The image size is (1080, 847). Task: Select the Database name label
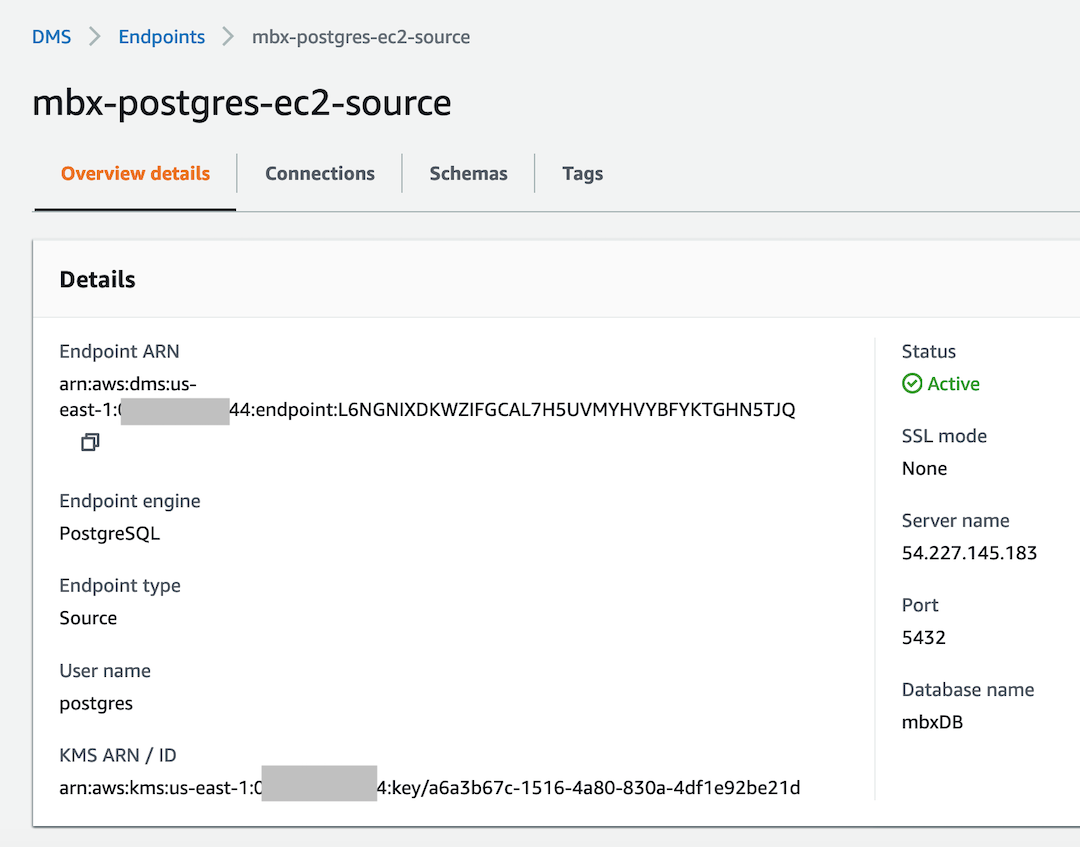(968, 689)
